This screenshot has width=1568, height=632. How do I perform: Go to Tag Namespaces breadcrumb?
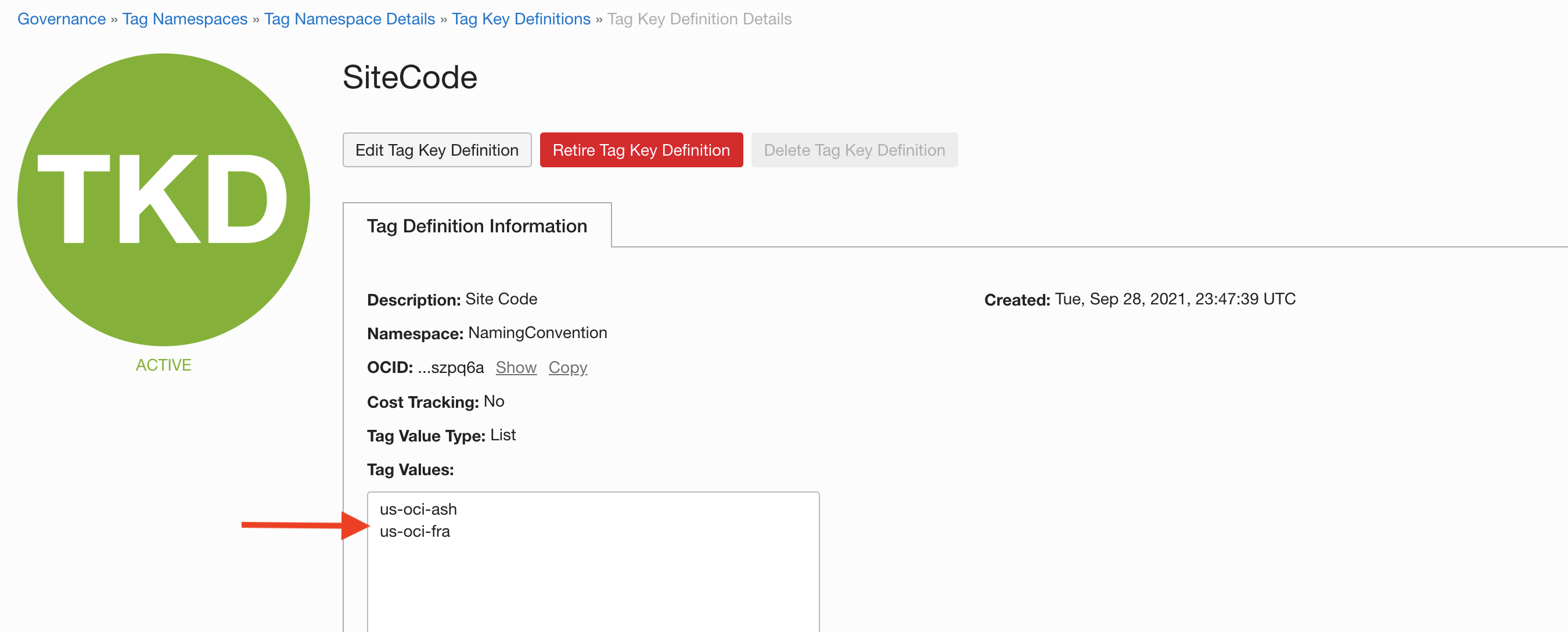click(185, 19)
